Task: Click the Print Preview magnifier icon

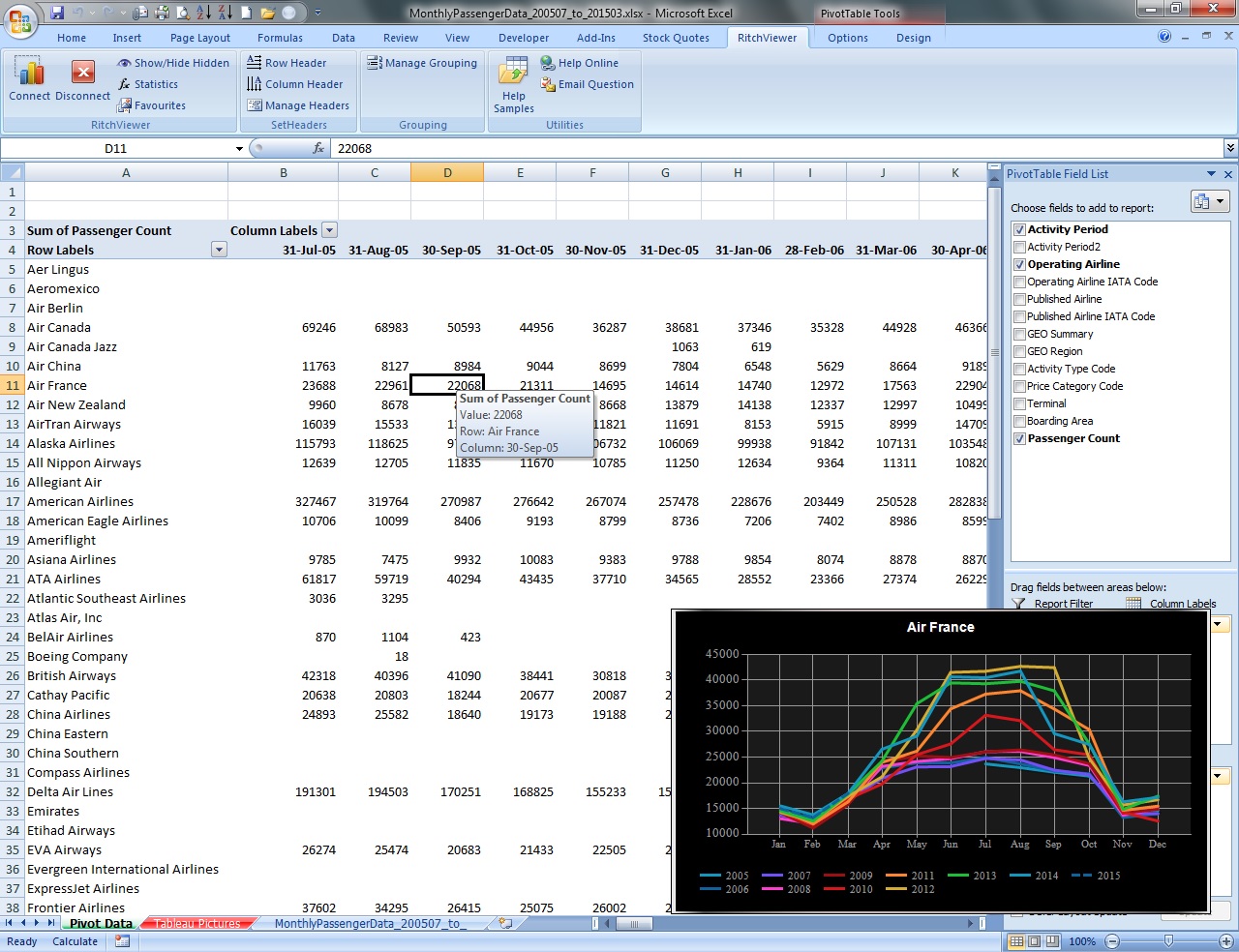Action: point(182,13)
